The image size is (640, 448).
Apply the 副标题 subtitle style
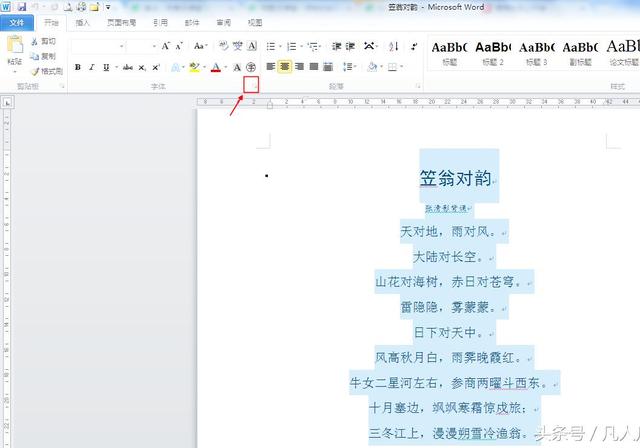(580, 54)
